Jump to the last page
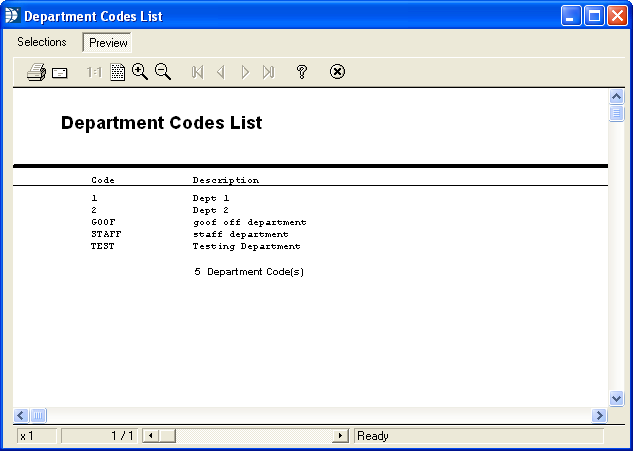 tap(268, 72)
